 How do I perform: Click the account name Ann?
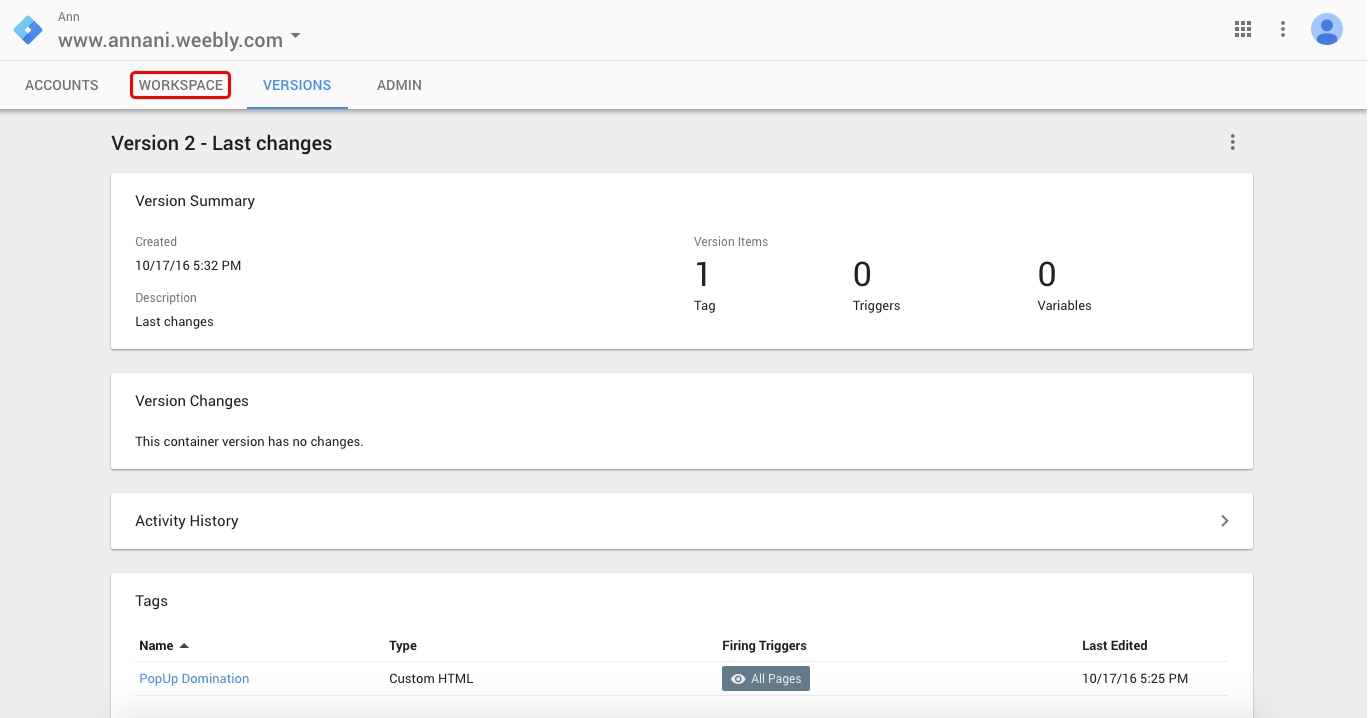tap(69, 17)
